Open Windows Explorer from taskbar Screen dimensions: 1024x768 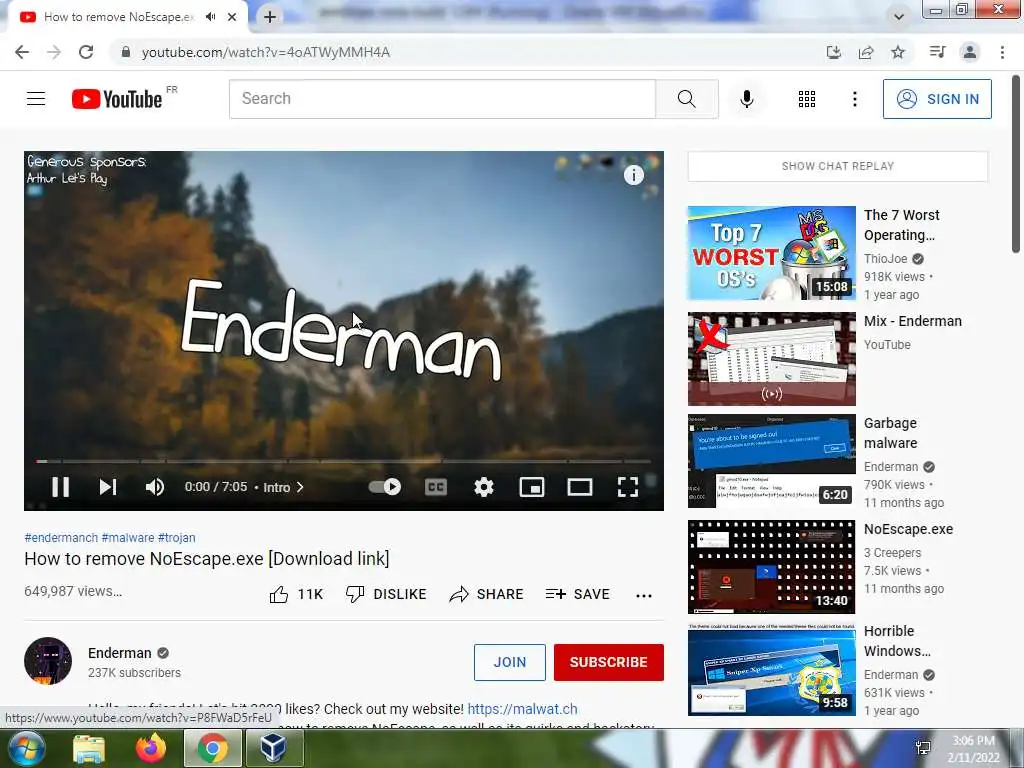pos(89,748)
